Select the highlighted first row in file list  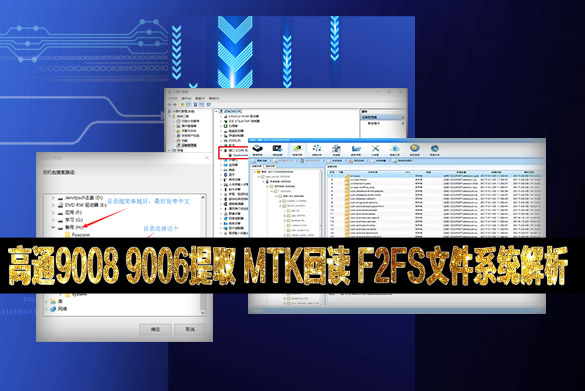point(435,175)
